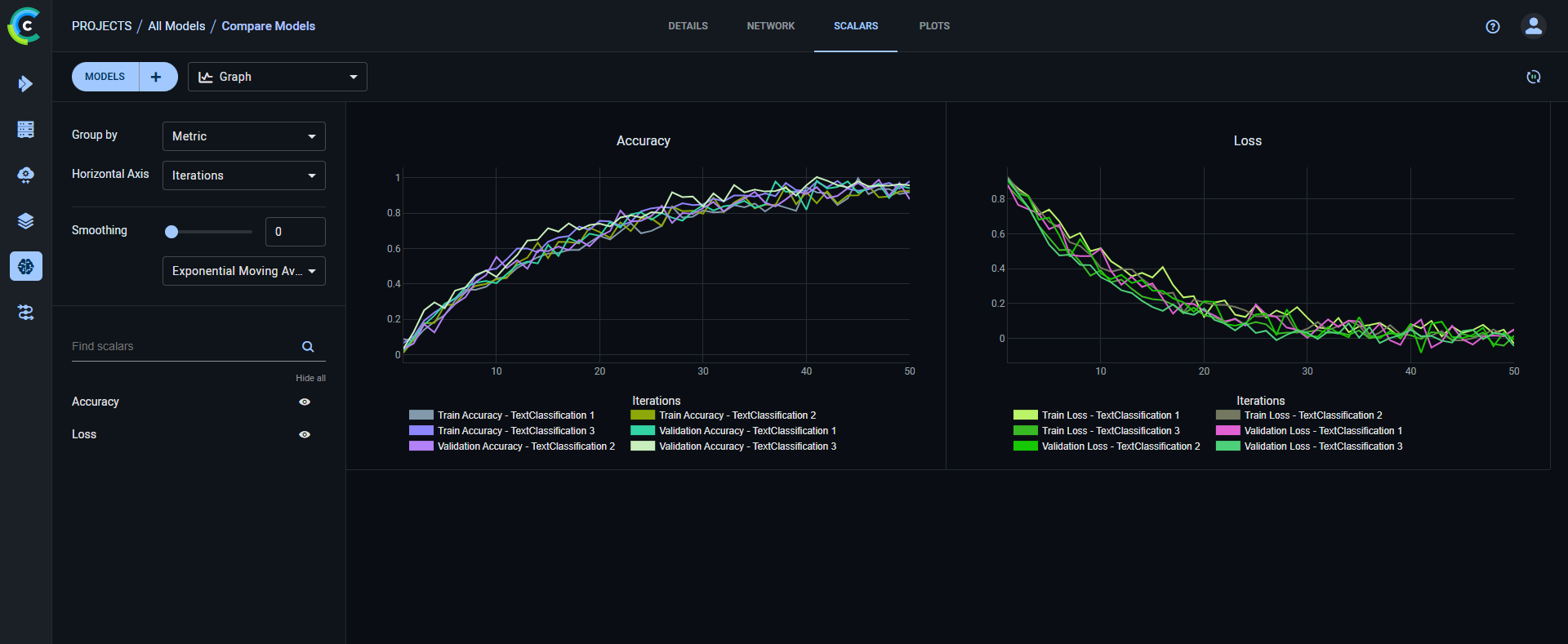Screen dimensions: 1568x644
Task: Toggle visibility of the Accuracy scalar
Action: tap(305, 402)
